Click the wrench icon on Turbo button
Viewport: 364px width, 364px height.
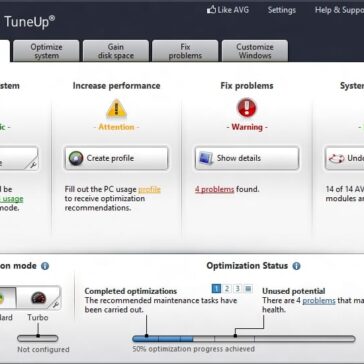pos(56,304)
